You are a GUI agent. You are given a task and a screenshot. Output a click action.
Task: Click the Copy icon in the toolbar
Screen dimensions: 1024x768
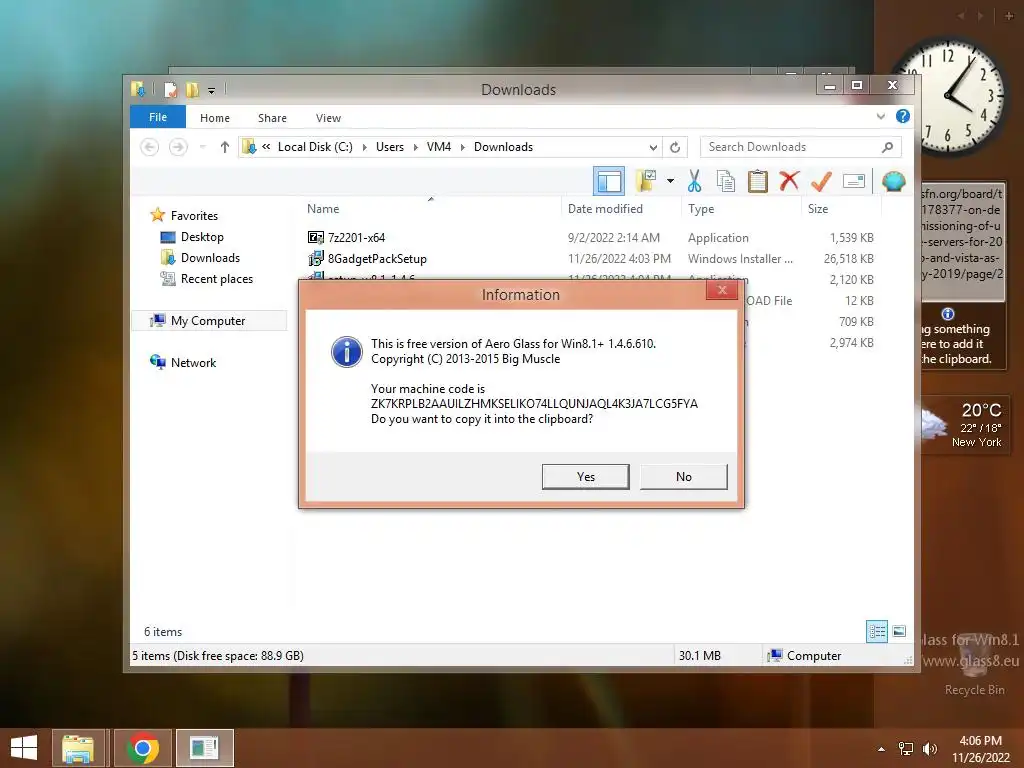pos(726,181)
